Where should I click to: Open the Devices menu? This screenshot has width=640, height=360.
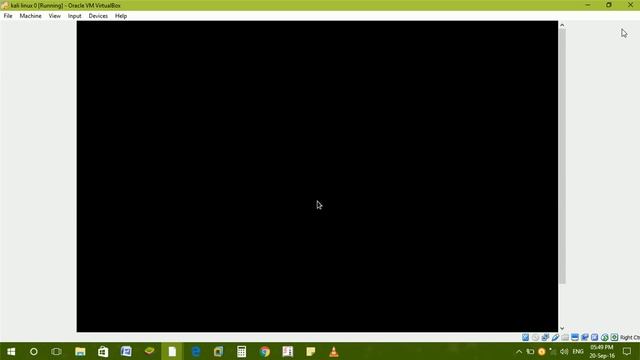(98, 16)
